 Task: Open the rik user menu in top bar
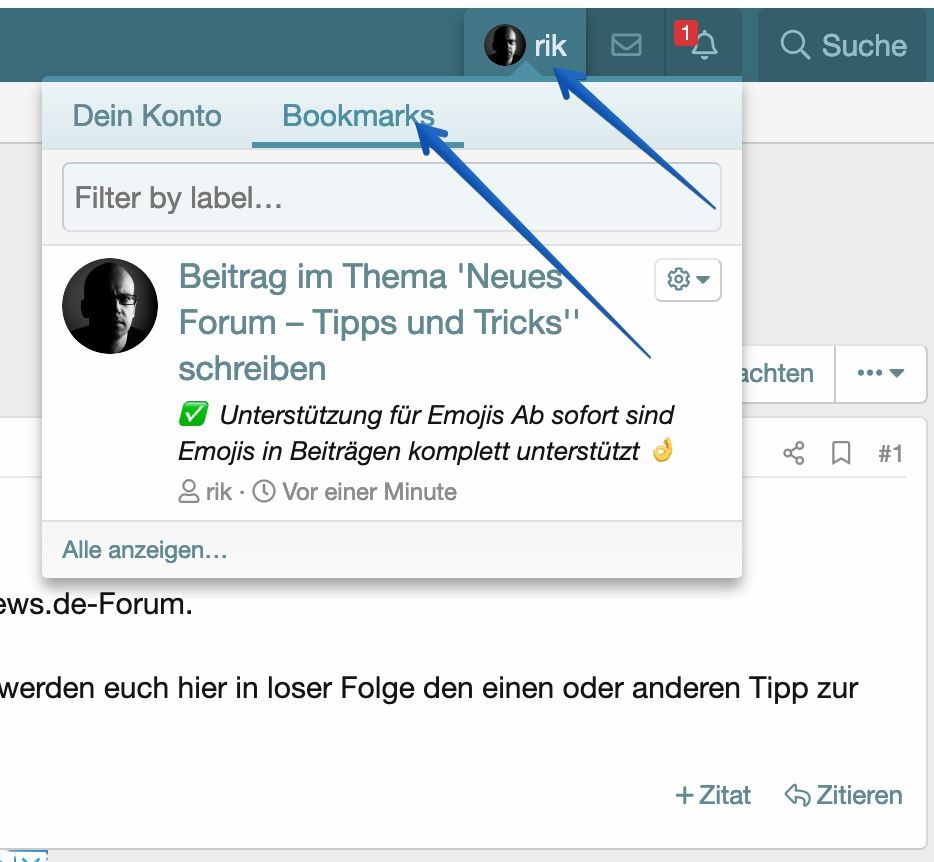point(526,45)
